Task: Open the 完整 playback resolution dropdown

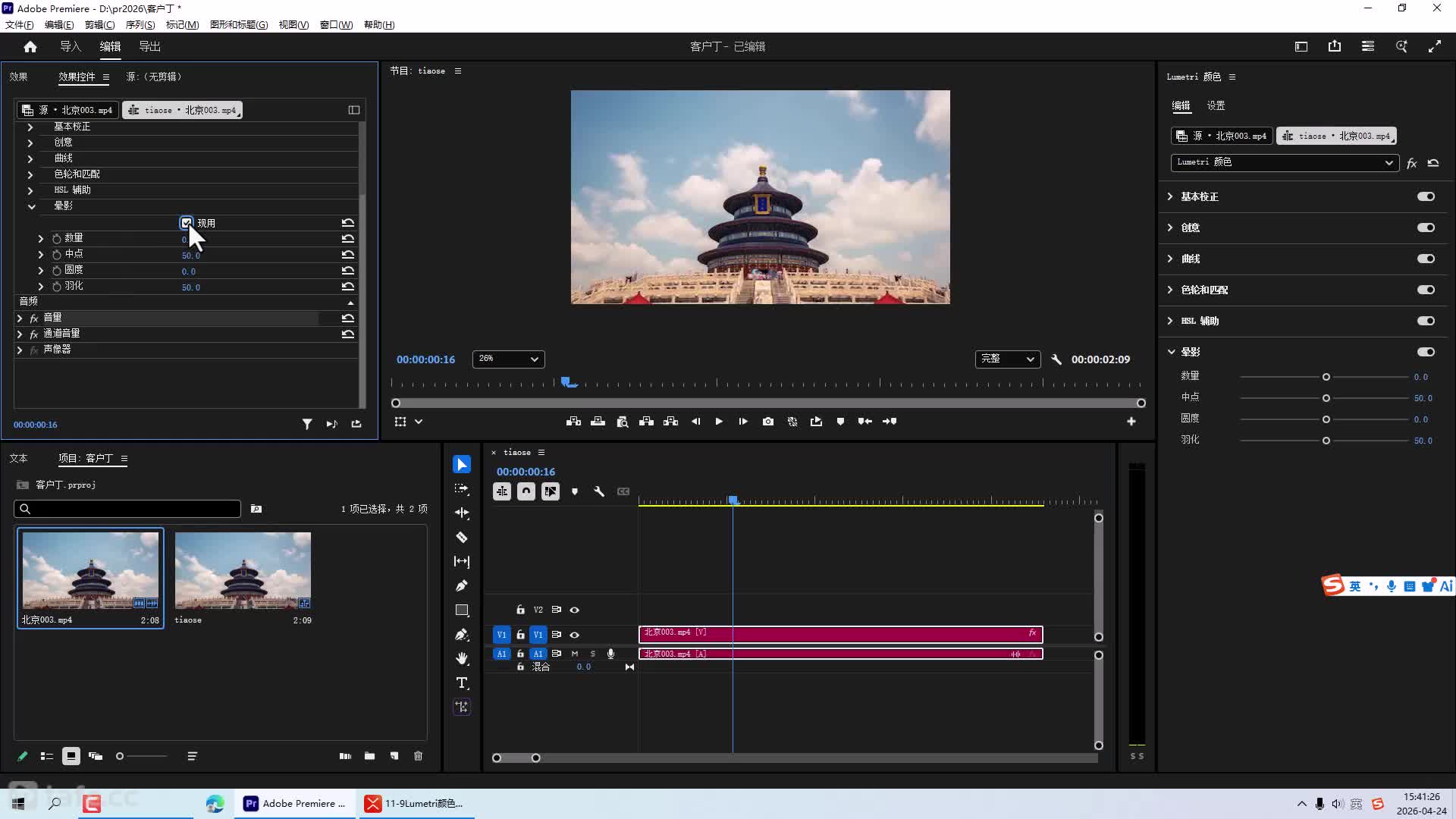Action: 1007,359
